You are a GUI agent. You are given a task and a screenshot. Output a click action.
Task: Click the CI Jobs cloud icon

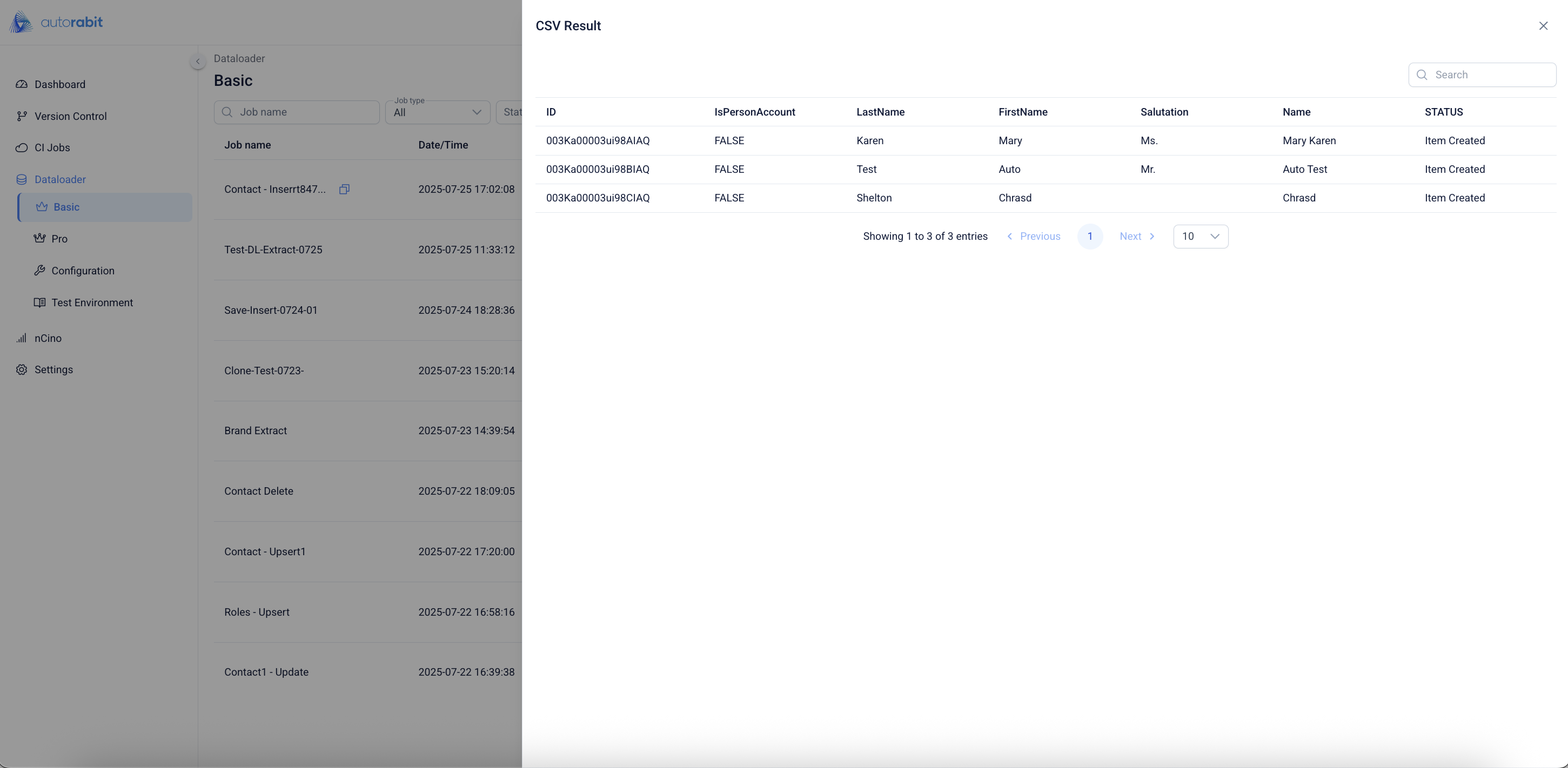[22, 148]
